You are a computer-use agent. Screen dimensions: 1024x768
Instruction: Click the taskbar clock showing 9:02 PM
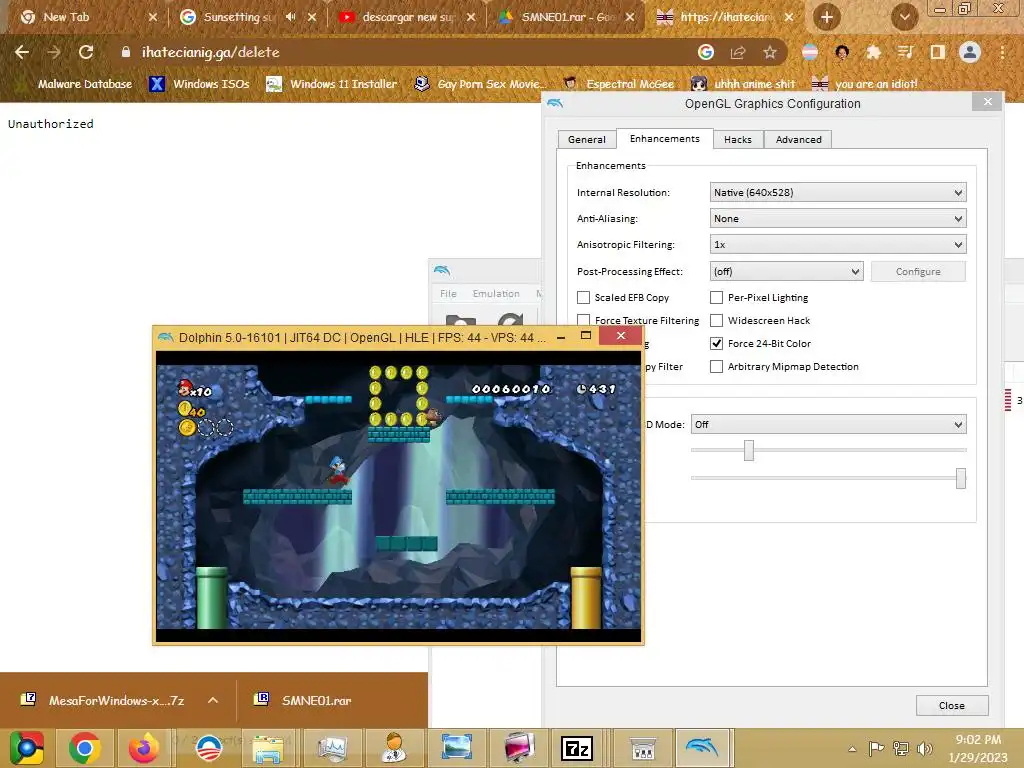point(978,748)
